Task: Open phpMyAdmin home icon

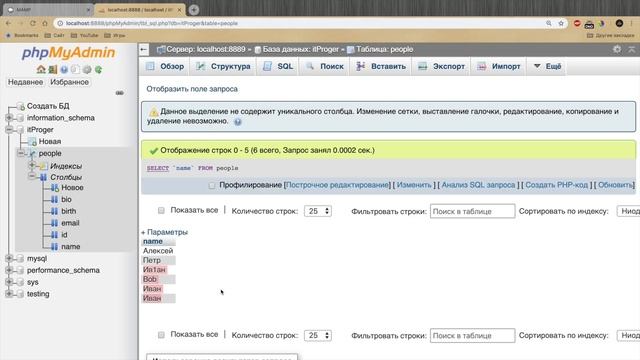Action: tap(41, 69)
